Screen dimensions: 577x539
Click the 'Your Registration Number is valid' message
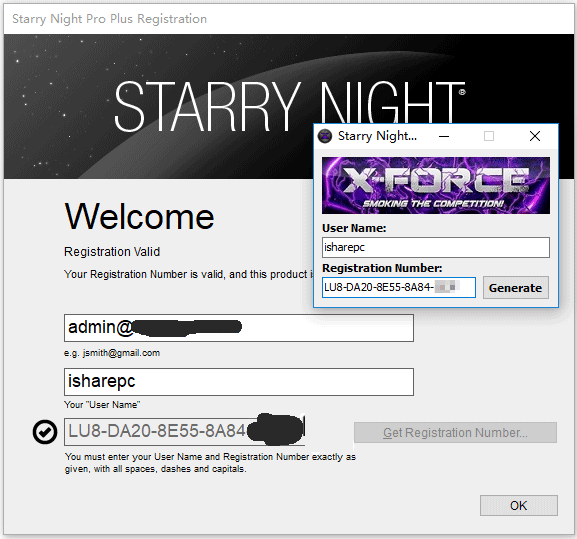tap(189, 274)
